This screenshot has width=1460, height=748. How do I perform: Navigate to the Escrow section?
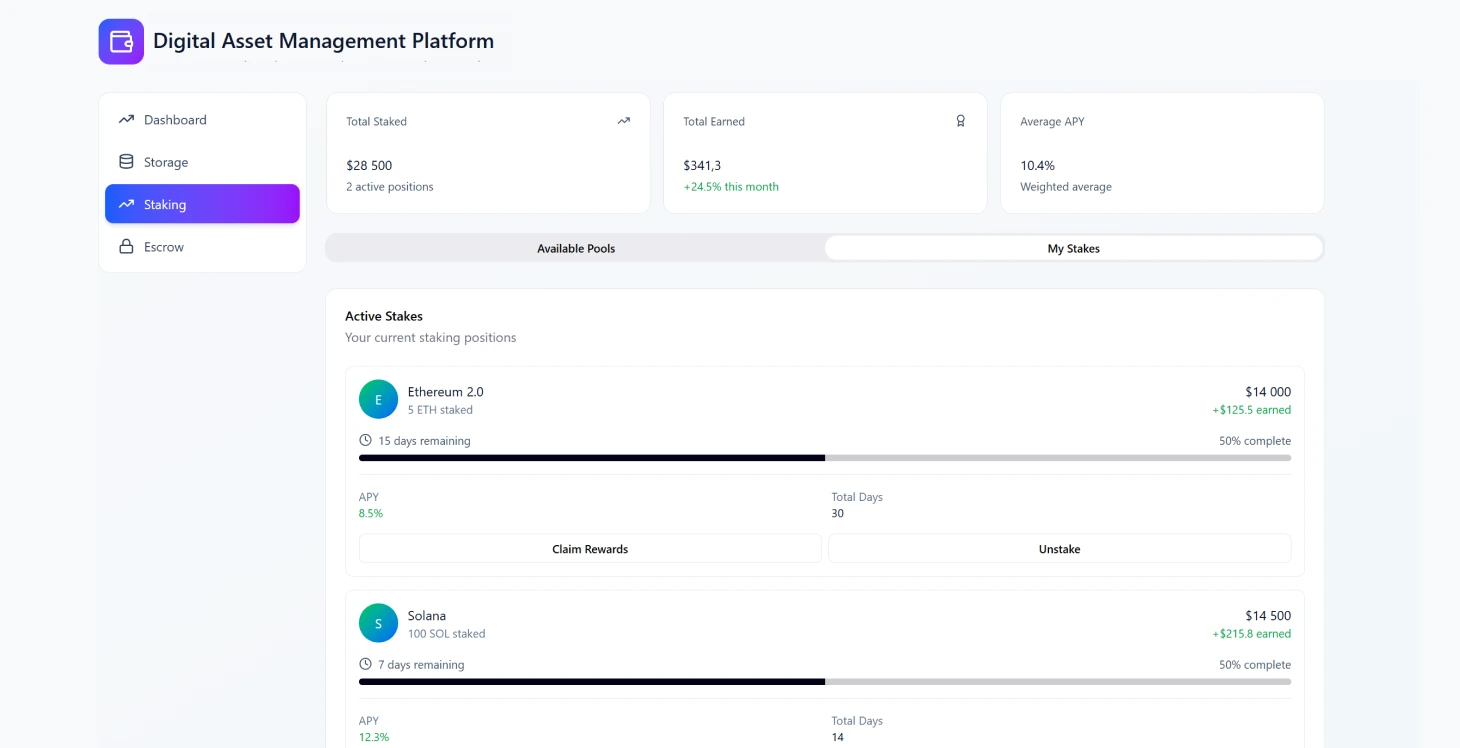(163, 246)
